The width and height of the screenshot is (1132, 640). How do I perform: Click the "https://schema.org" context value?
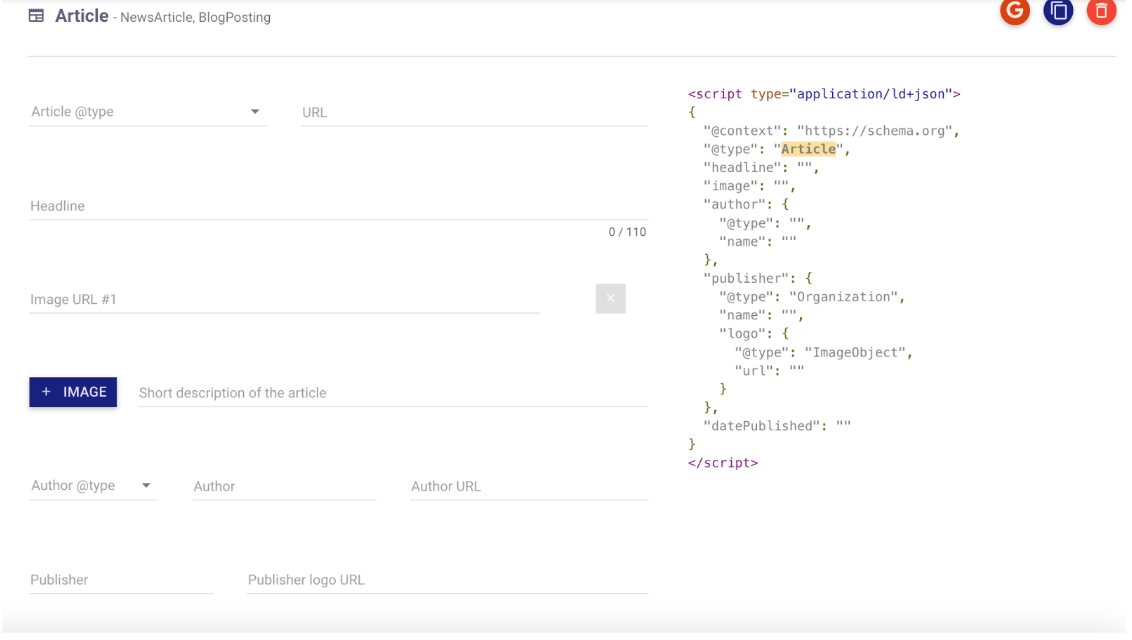[874, 131]
